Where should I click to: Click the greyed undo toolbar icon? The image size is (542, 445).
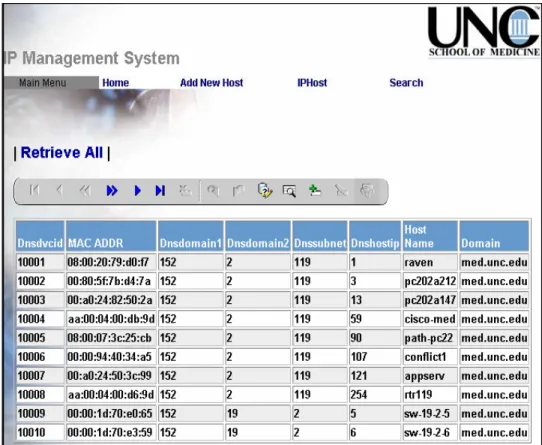click(213, 191)
